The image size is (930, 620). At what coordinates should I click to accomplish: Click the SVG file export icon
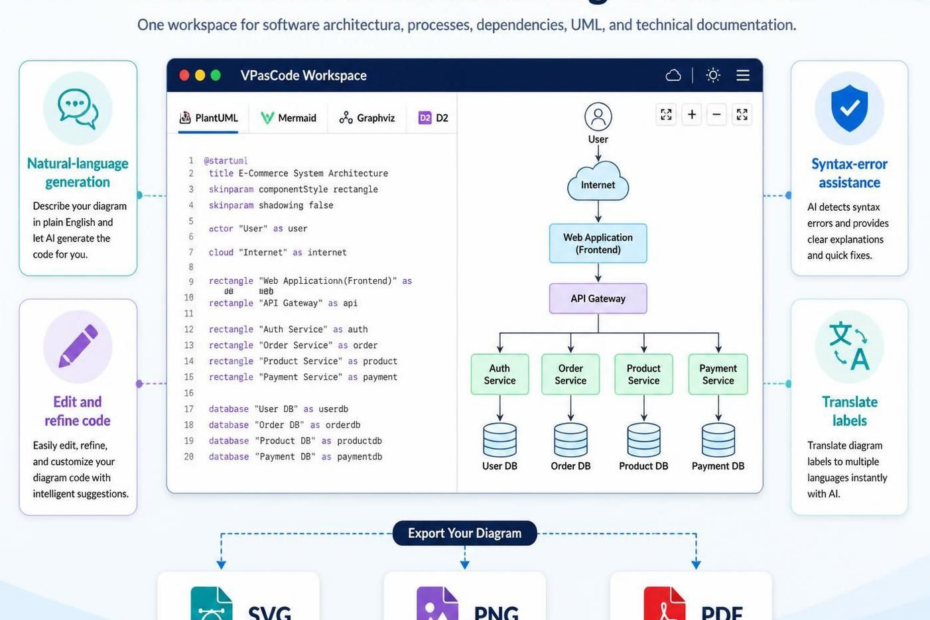point(212,604)
